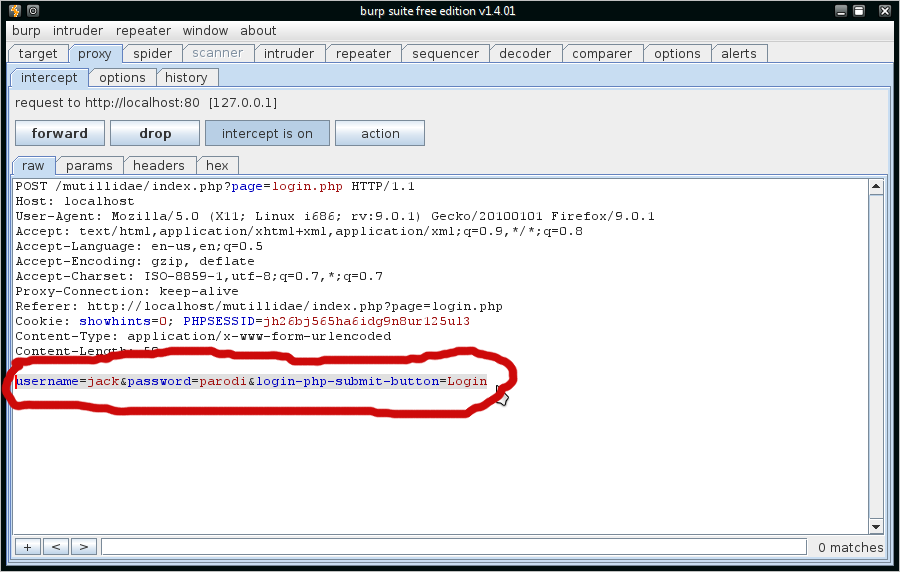Open the repeater menu in menu bar
Screen dimensions: 900x572
143,30
